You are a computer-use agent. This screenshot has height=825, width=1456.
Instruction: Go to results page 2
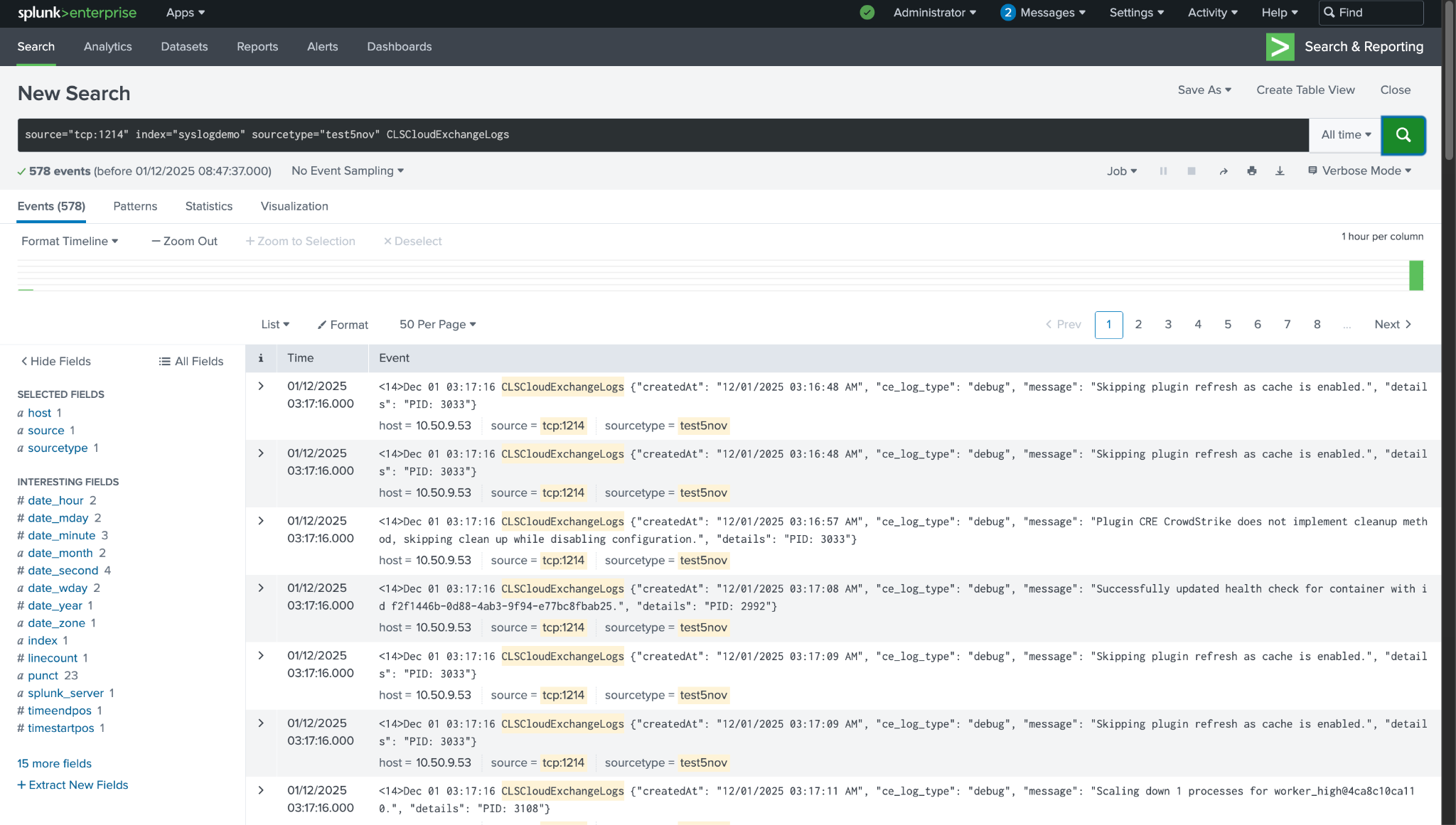(x=1138, y=325)
